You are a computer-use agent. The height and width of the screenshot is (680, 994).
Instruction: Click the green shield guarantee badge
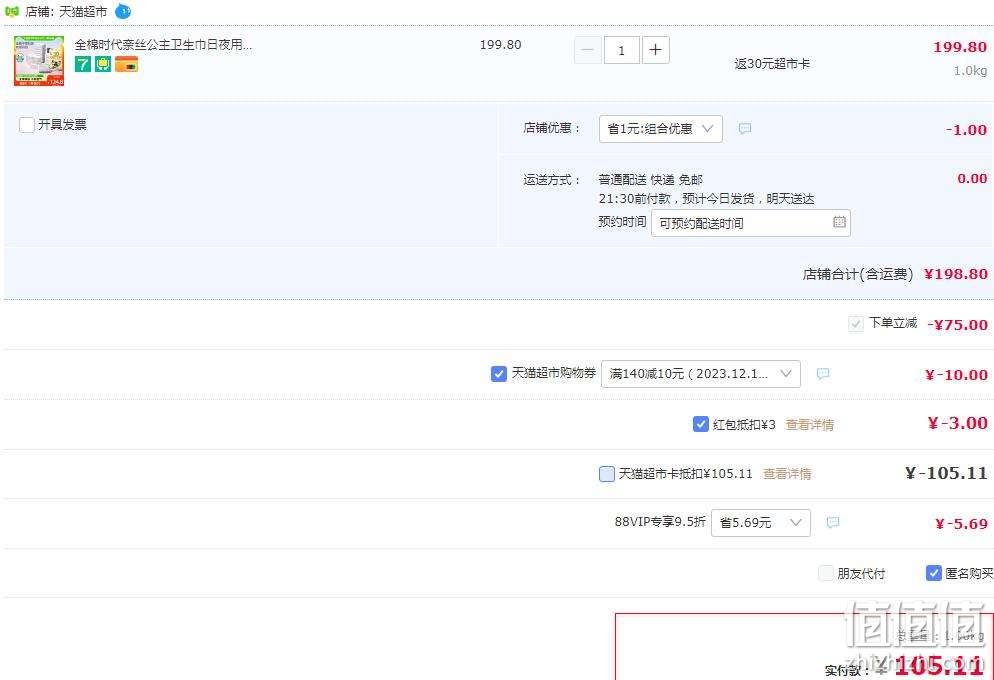click(x=103, y=64)
